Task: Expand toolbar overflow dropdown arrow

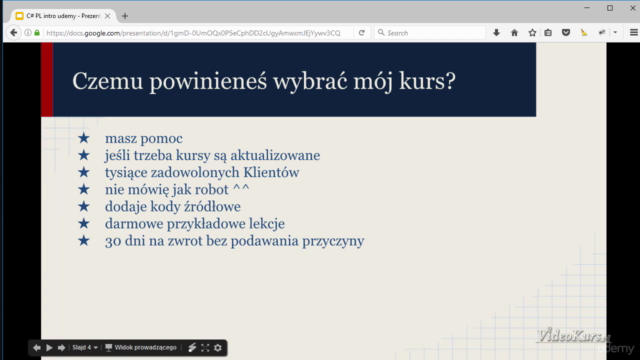Action: [x=615, y=33]
